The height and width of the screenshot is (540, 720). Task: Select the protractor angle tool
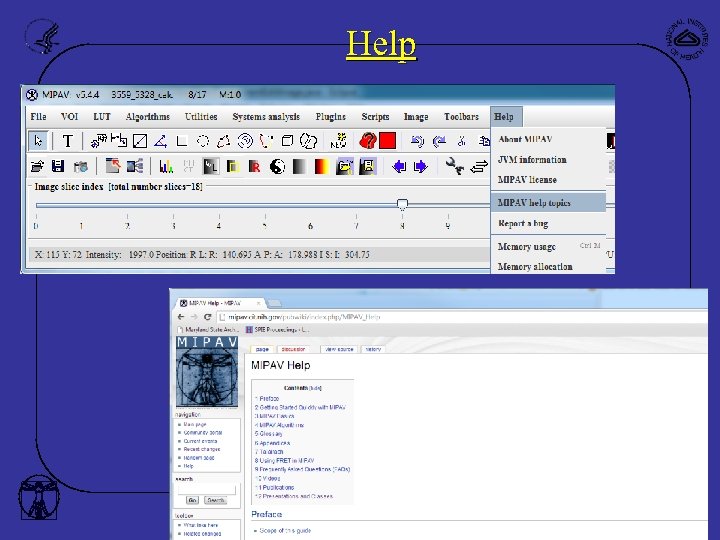click(160, 141)
